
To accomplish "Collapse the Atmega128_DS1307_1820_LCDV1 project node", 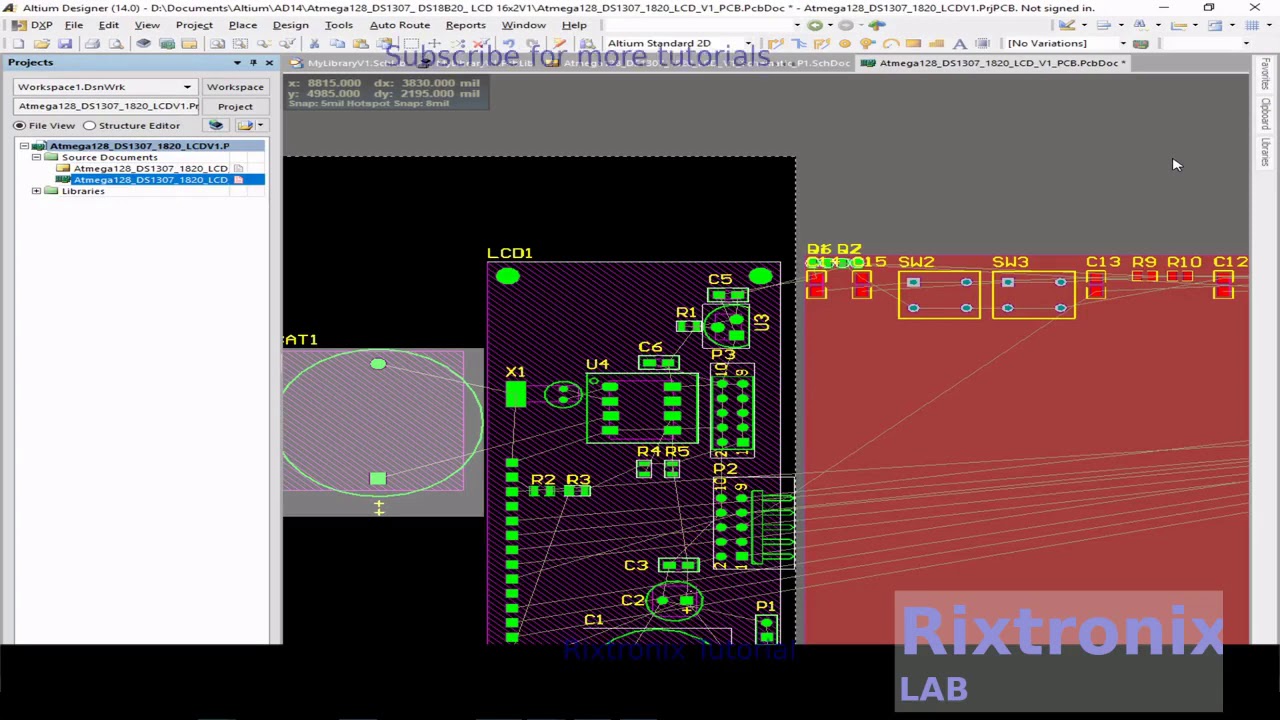I will 24,146.
